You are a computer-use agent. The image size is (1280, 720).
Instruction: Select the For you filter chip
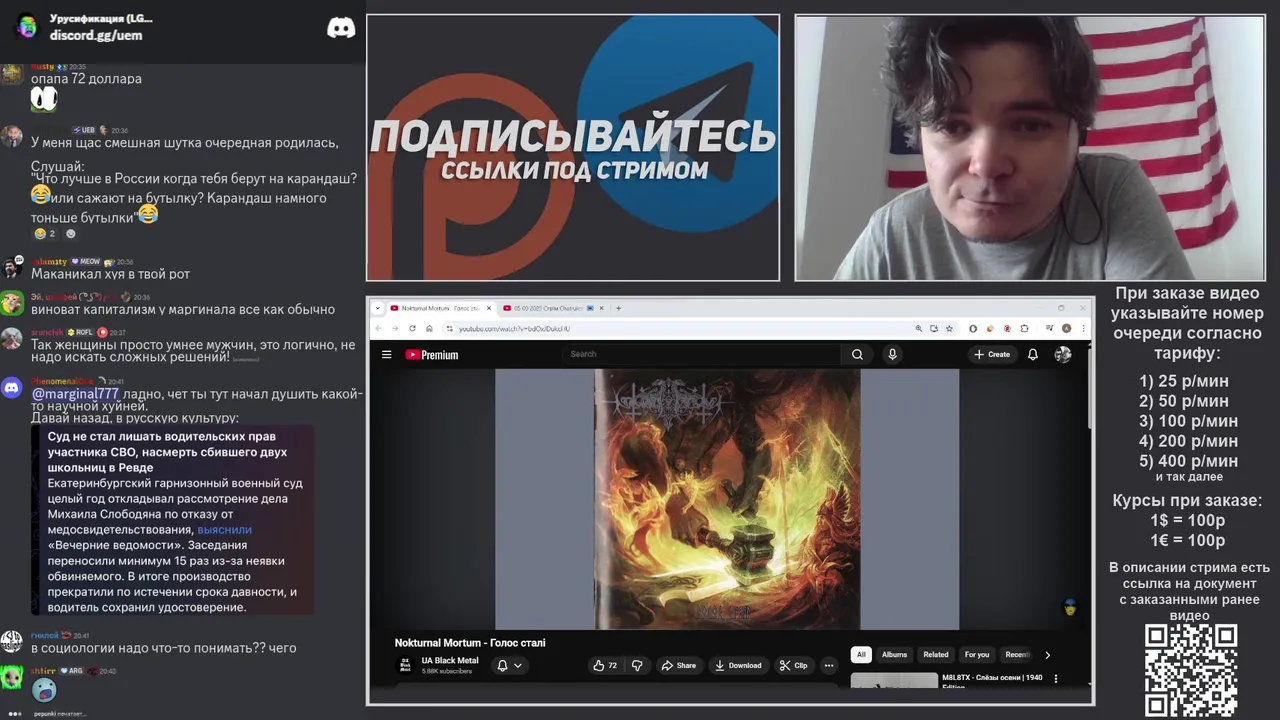click(x=977, y=655)
